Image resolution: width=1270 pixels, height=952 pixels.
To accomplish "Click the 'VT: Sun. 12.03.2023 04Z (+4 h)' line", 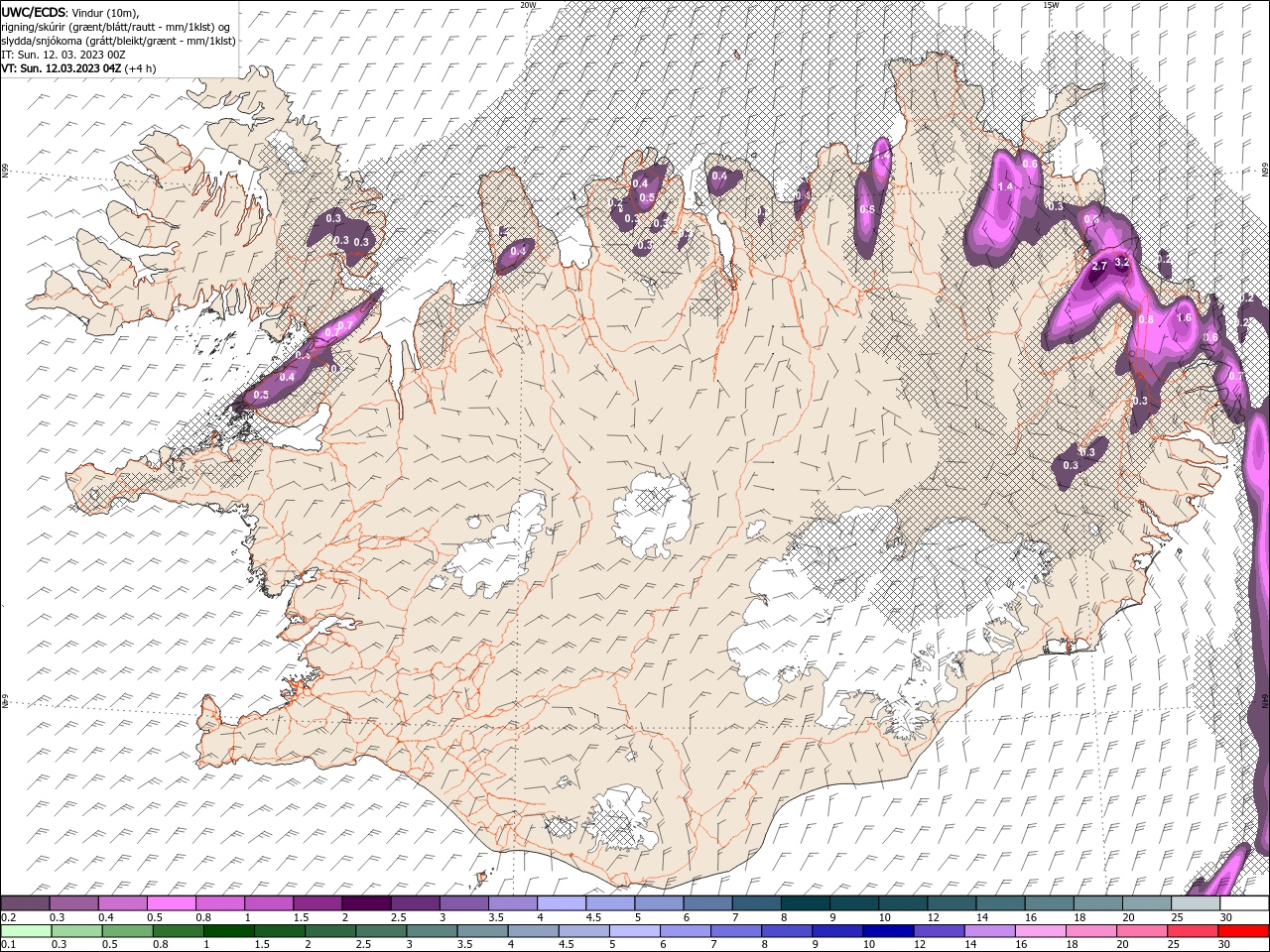I will 78,68.
